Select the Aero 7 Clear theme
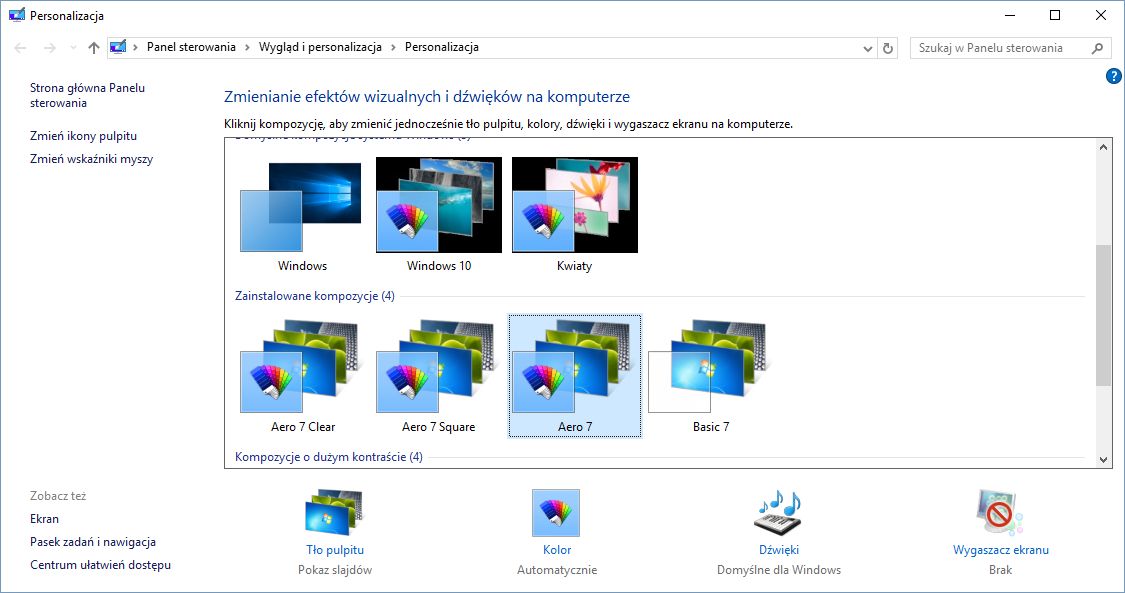 [x=301, y=376]
